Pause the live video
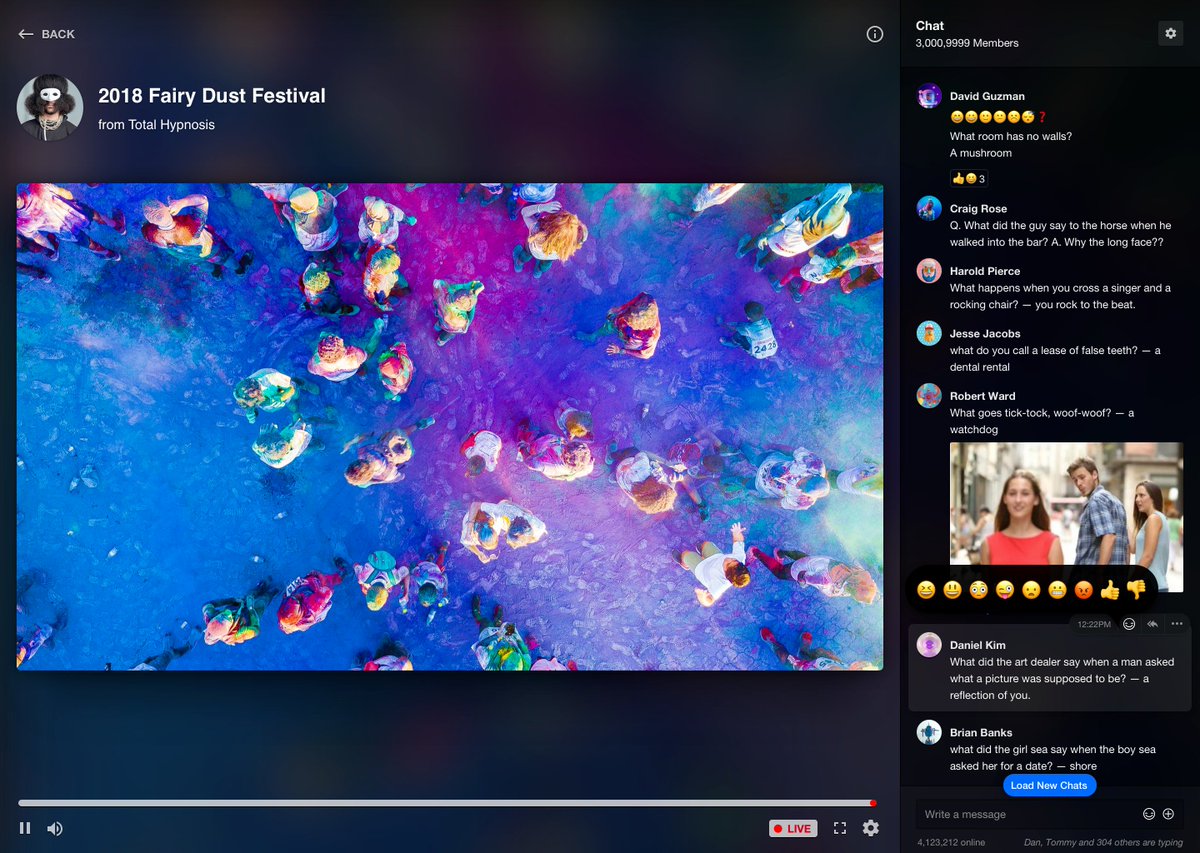 pyautogui.click(x=25, y=828)
